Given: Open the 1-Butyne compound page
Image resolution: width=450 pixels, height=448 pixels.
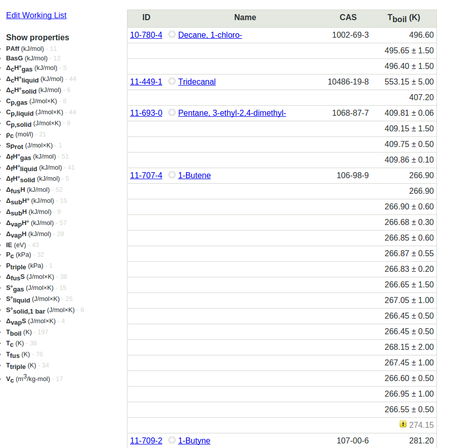Looking at the screenshot, I should (x=194, y=441).
